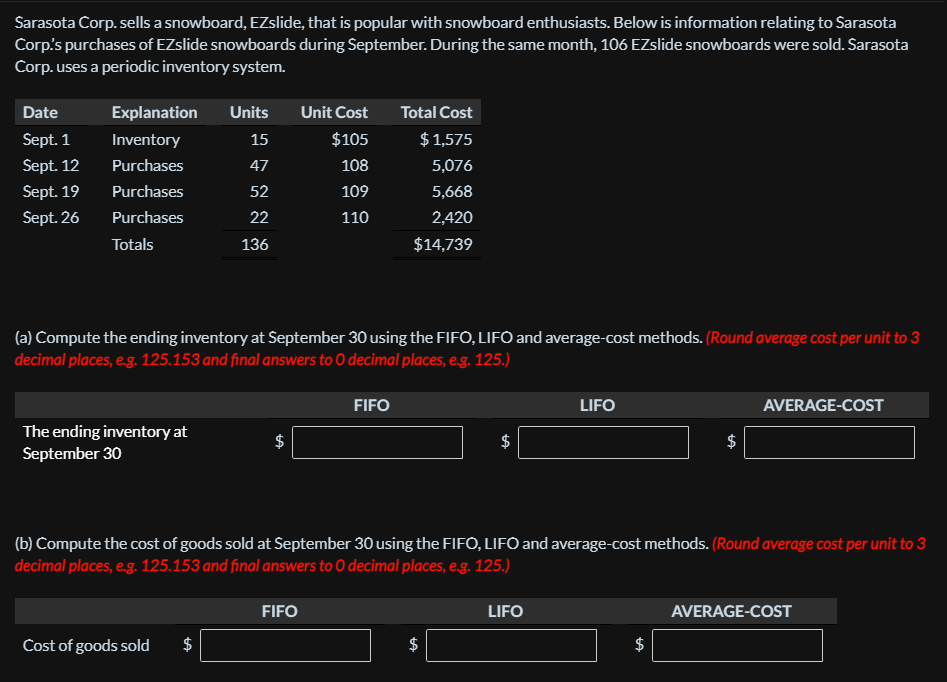Click 'The ending inventory at September 30' label
This screenshot has width=947, height=682.
[x=105, y=442]
